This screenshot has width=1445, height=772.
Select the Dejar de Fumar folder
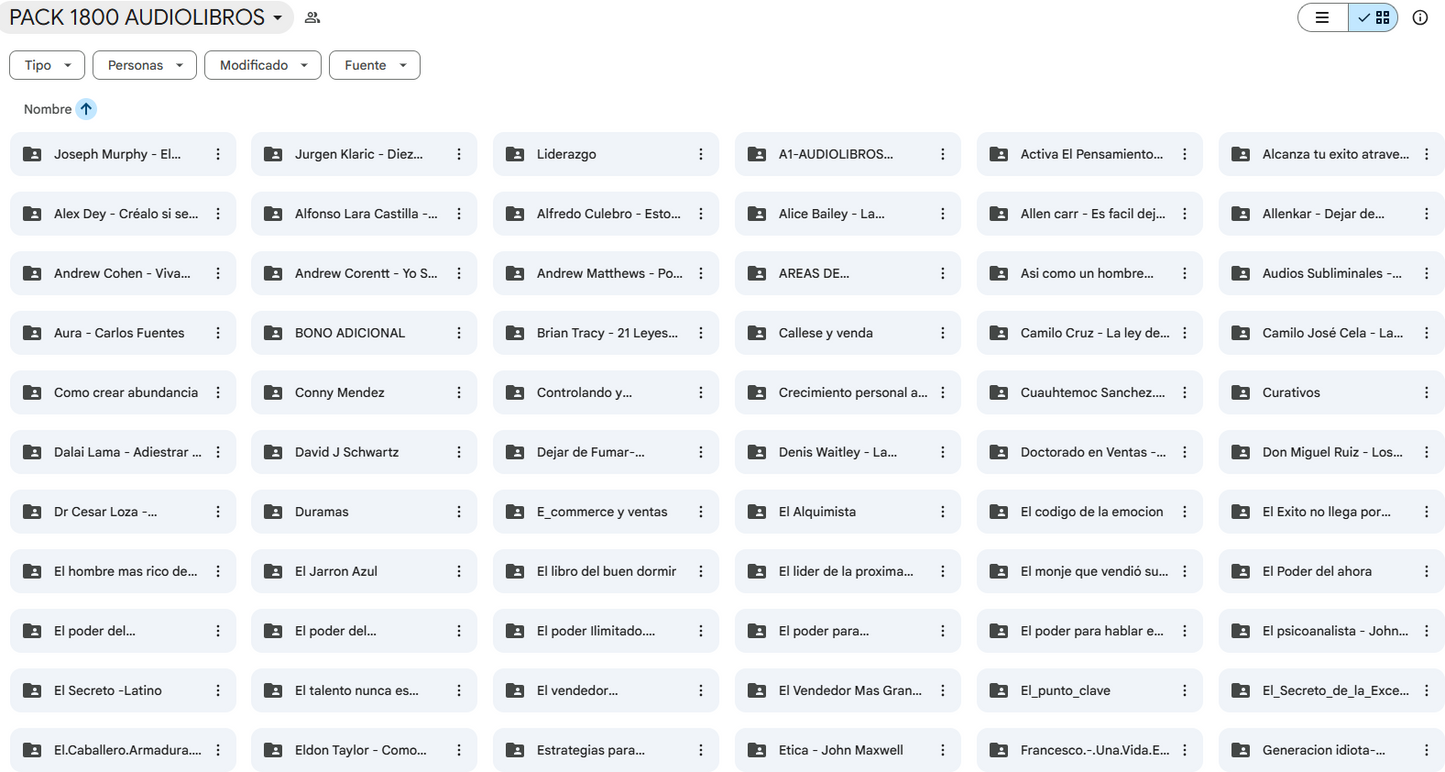click(x=606, y=452)
